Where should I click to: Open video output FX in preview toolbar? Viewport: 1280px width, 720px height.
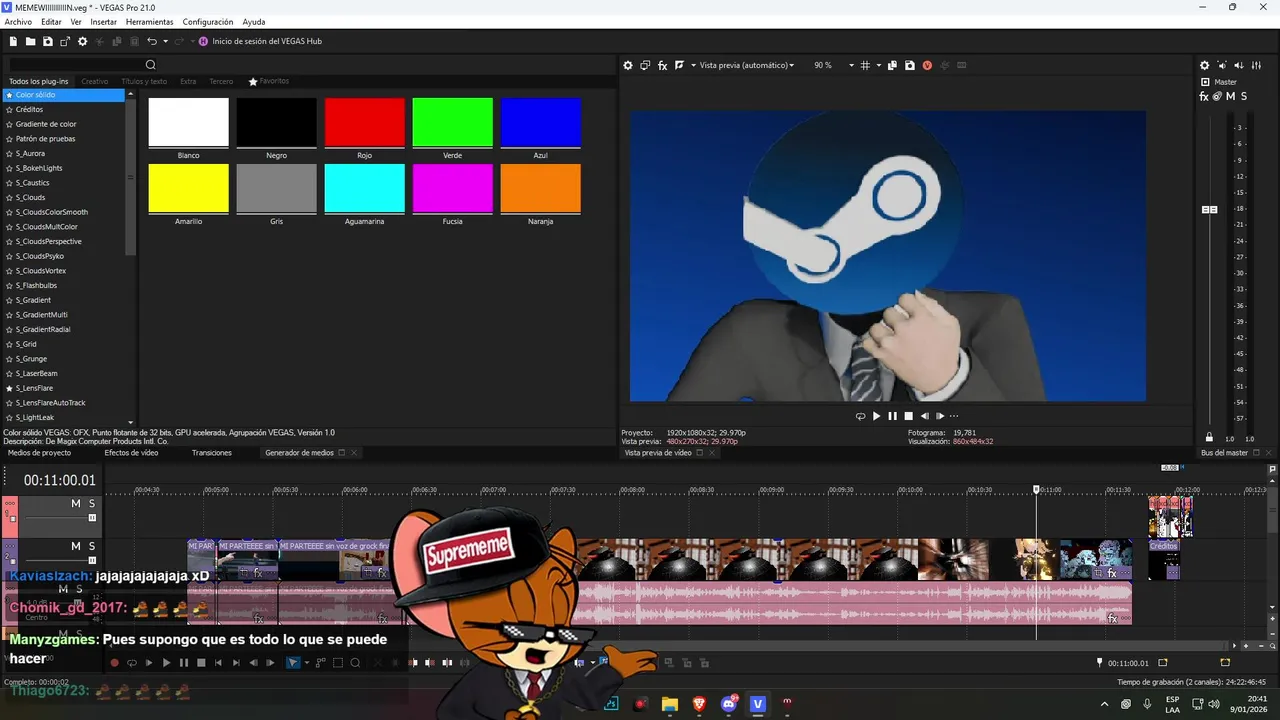click(662, 65)
